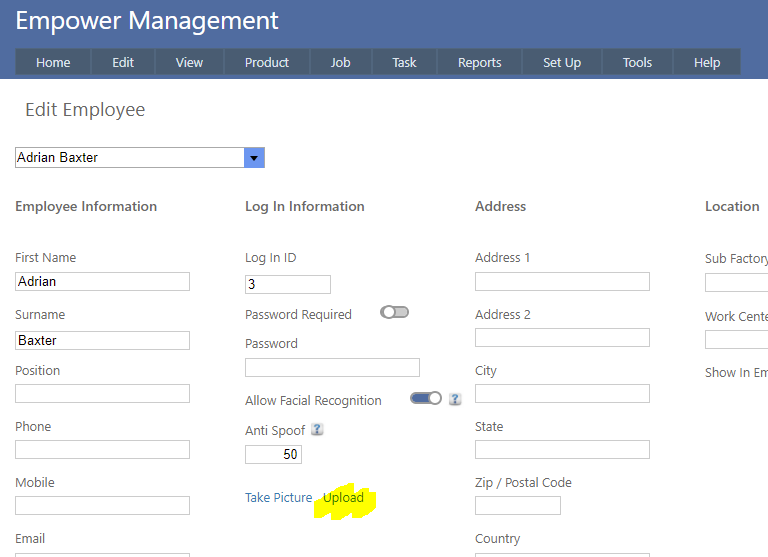Image resolution: width=768 pixels, height=557 pixels.
Task: Click the Take Picture link
Action: coord(279,498)
